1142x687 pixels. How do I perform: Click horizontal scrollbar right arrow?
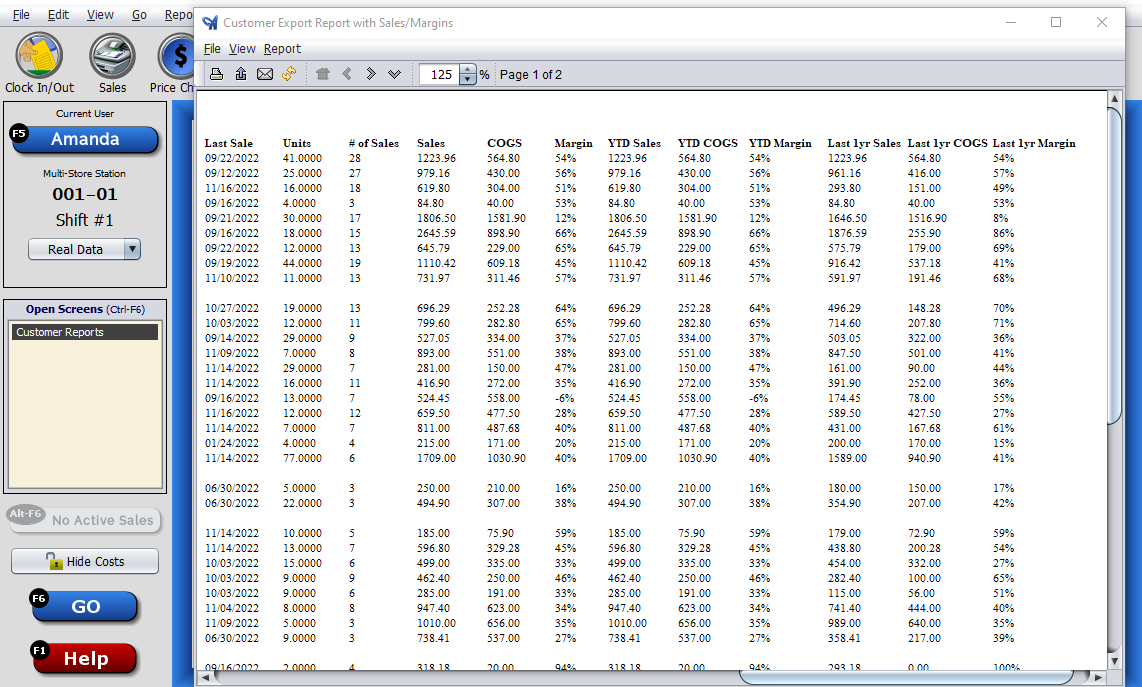(x=1098, y=678)
